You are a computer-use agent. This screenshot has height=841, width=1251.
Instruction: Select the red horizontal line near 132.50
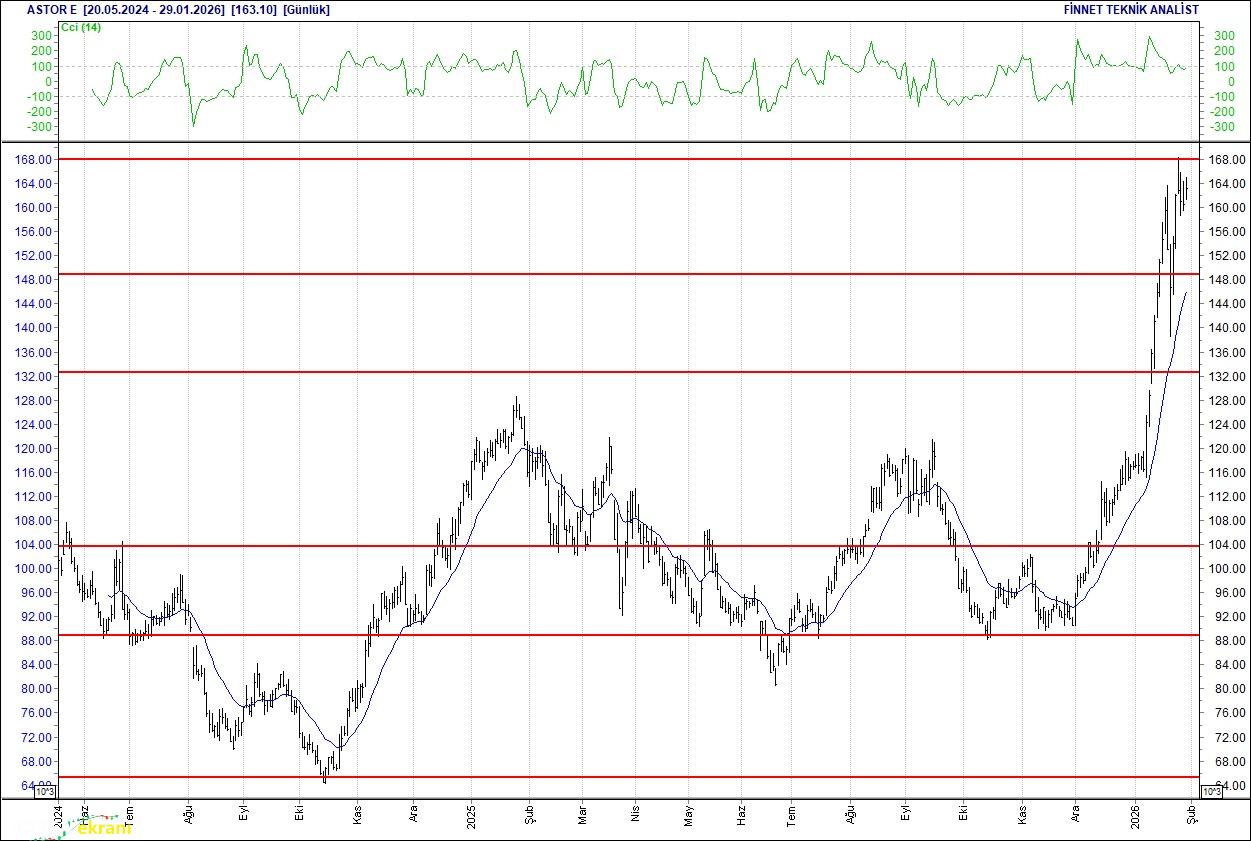point(600,372)
